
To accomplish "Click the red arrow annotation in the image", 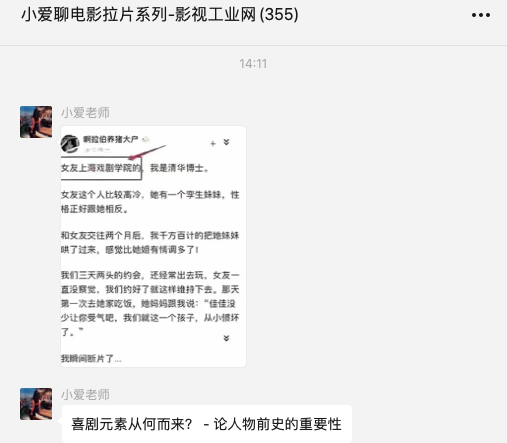I will (147, 152).
